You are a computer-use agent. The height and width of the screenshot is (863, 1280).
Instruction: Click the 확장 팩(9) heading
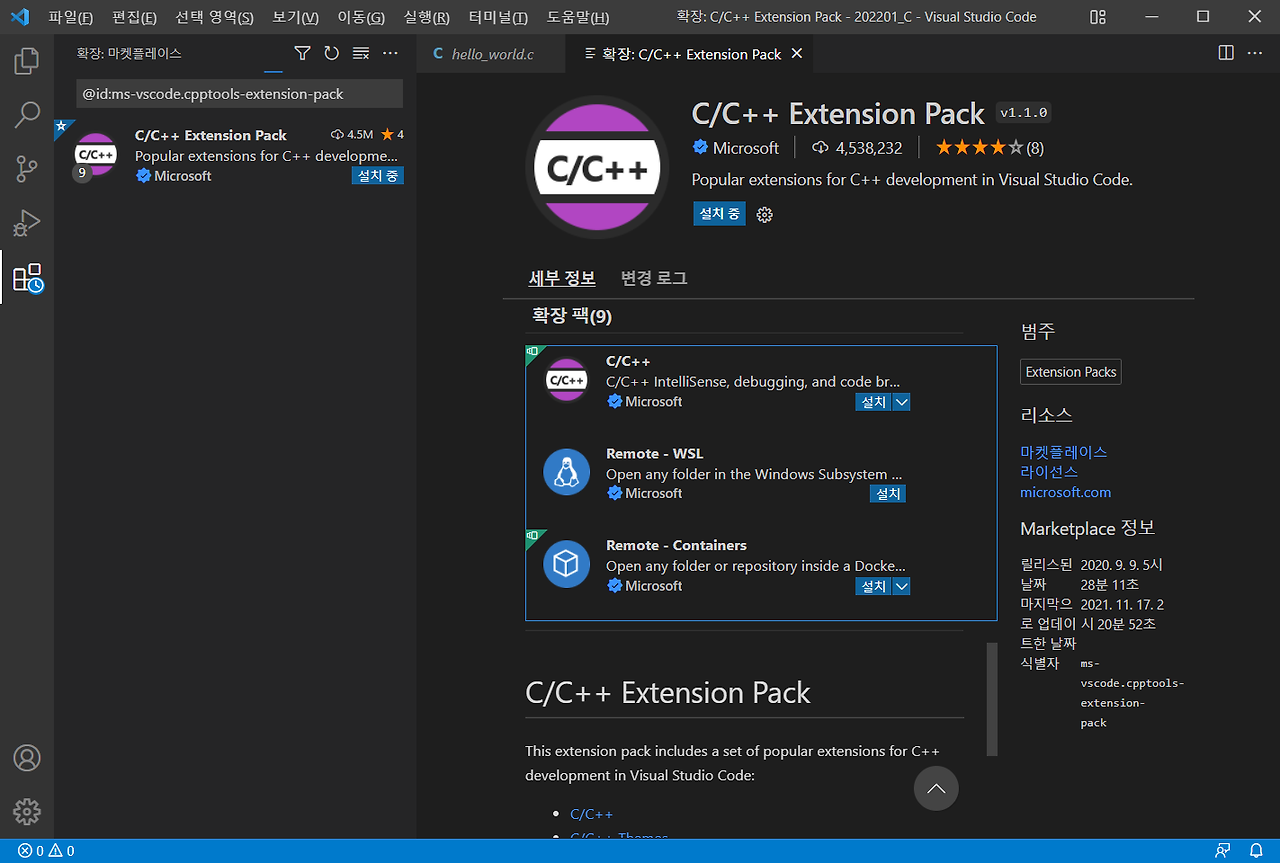pos(572,316)
